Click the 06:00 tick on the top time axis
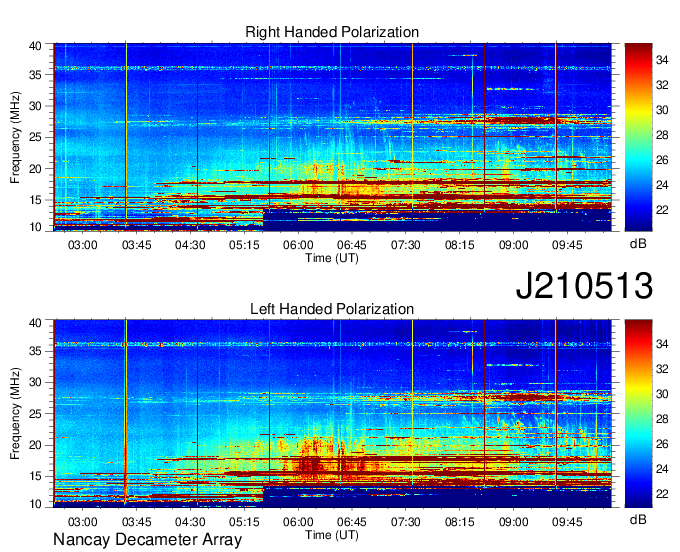Image resolution: width=680 pixels, height=552 pixels. click(298, 245)
